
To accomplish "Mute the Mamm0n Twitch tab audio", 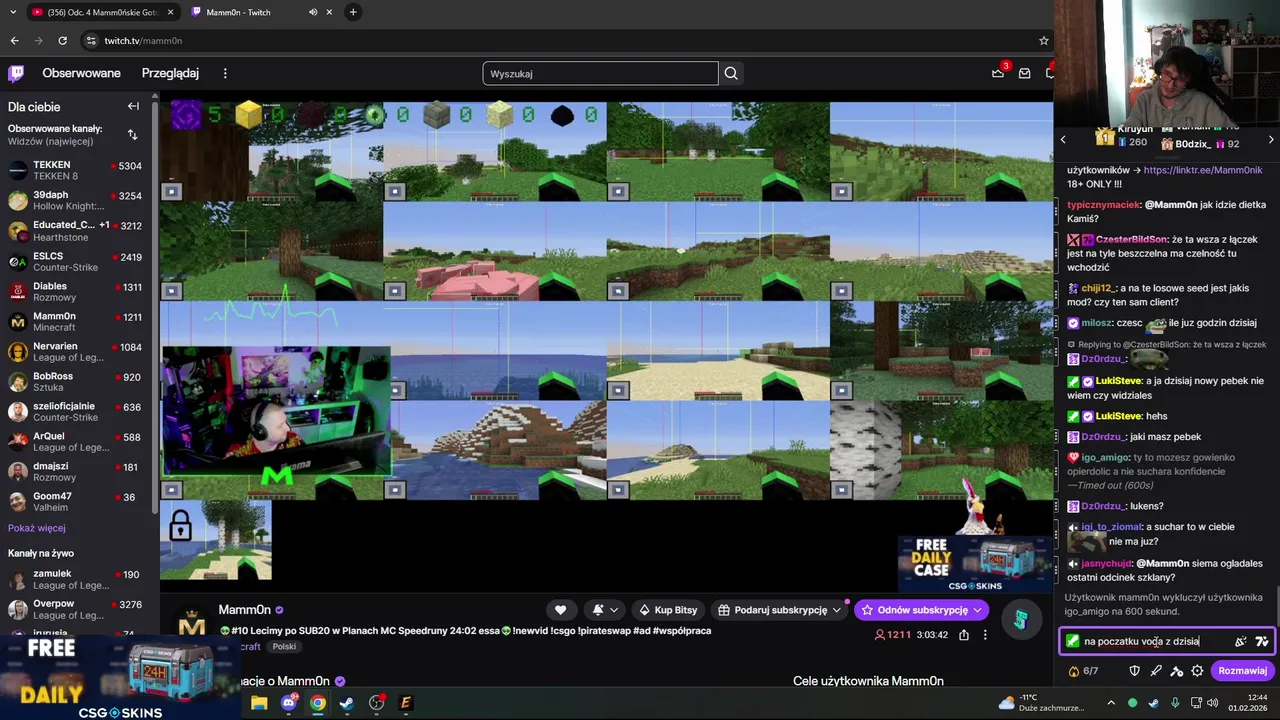I will pos(313,12).
